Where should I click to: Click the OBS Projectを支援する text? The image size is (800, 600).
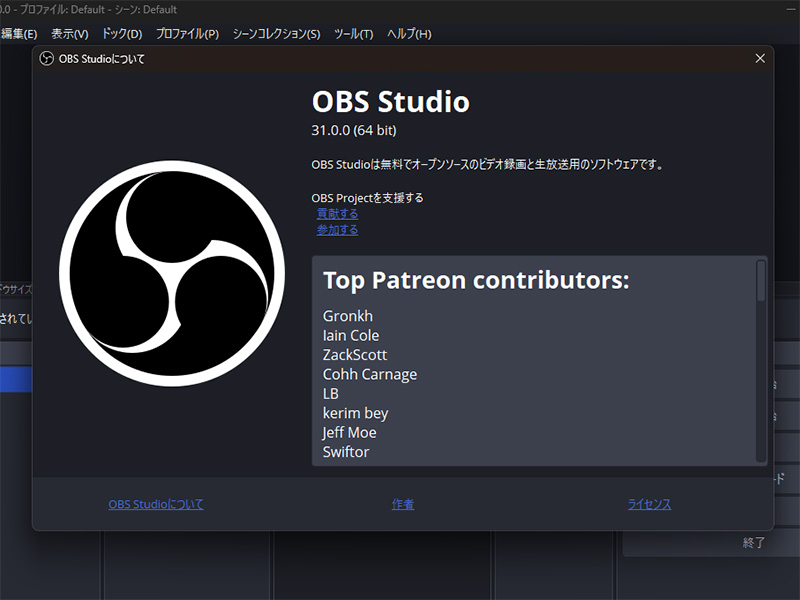pyautogui.click(x=367, y=198)
